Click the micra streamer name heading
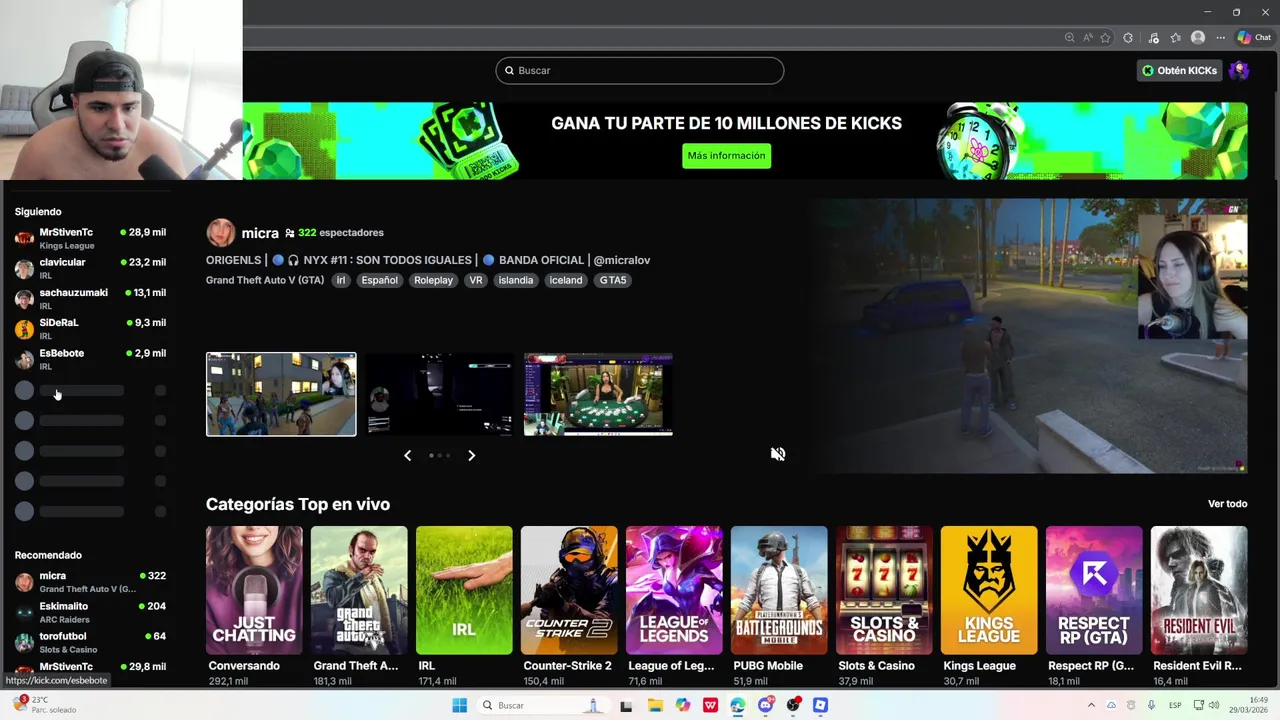The height and width of the screenshot is (720, 1280). [x=260, y=233]
